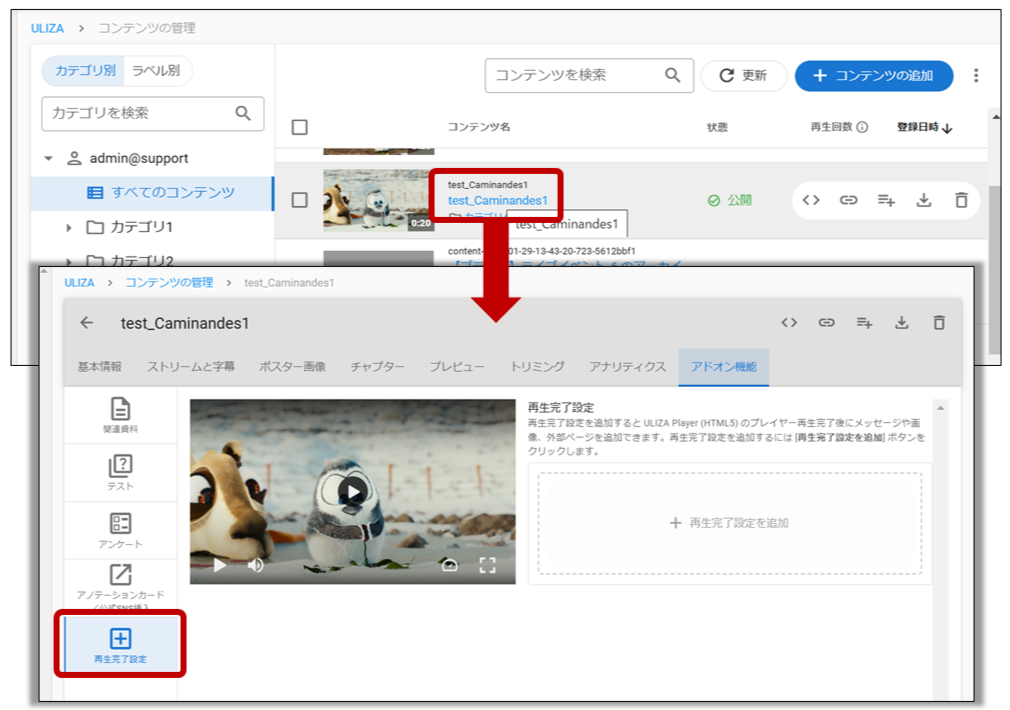Select すべてのコンテンツ tree item

click(x=153, y=193)
